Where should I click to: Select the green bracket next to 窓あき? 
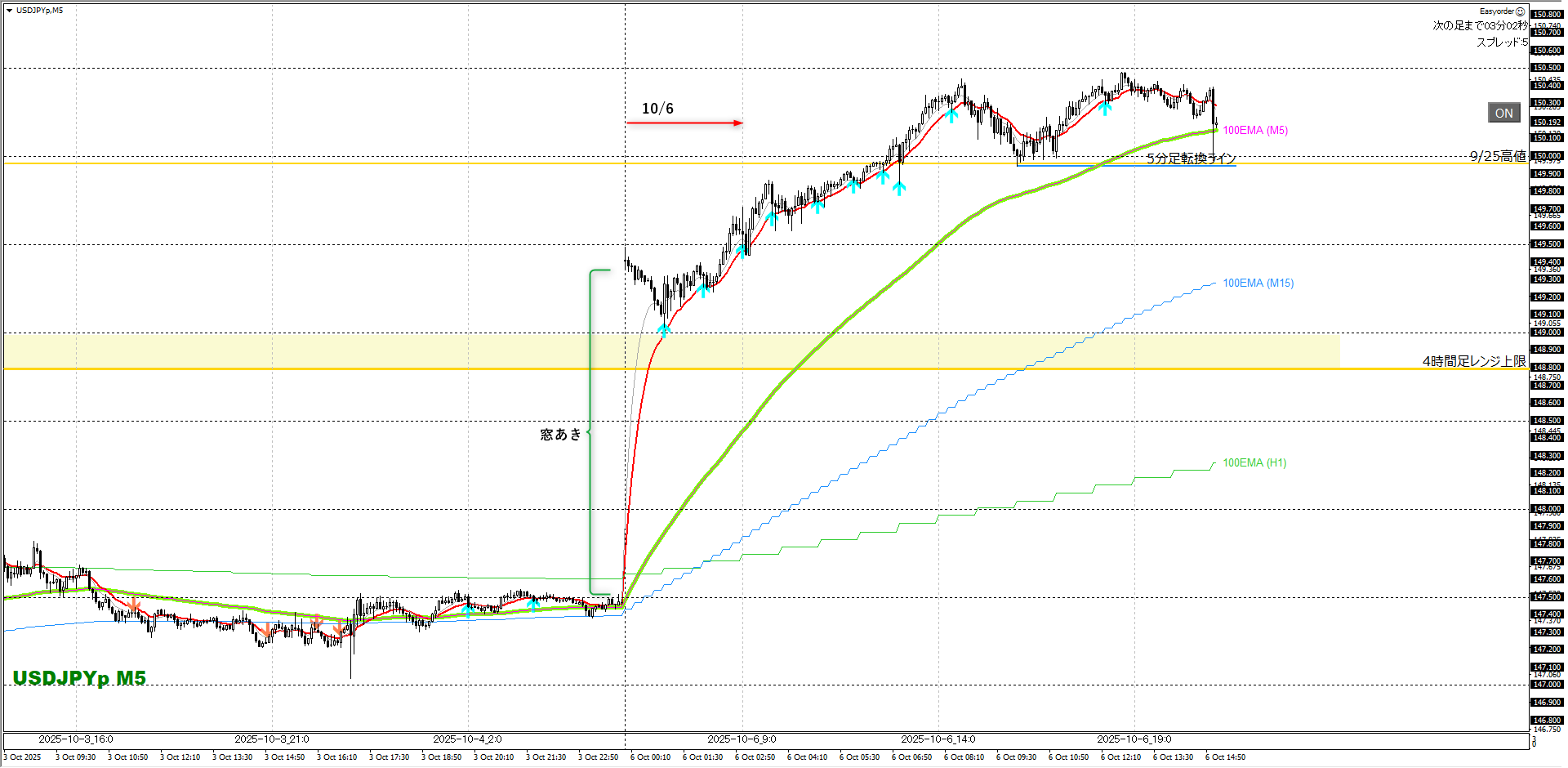click(593, 432)
